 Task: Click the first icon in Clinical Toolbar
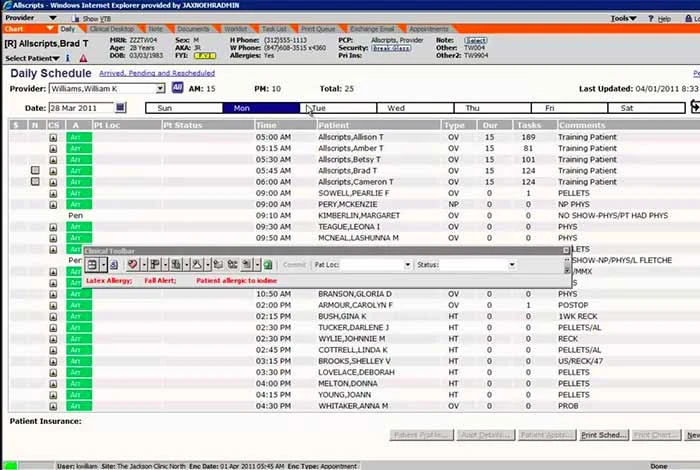click(93, 265)
